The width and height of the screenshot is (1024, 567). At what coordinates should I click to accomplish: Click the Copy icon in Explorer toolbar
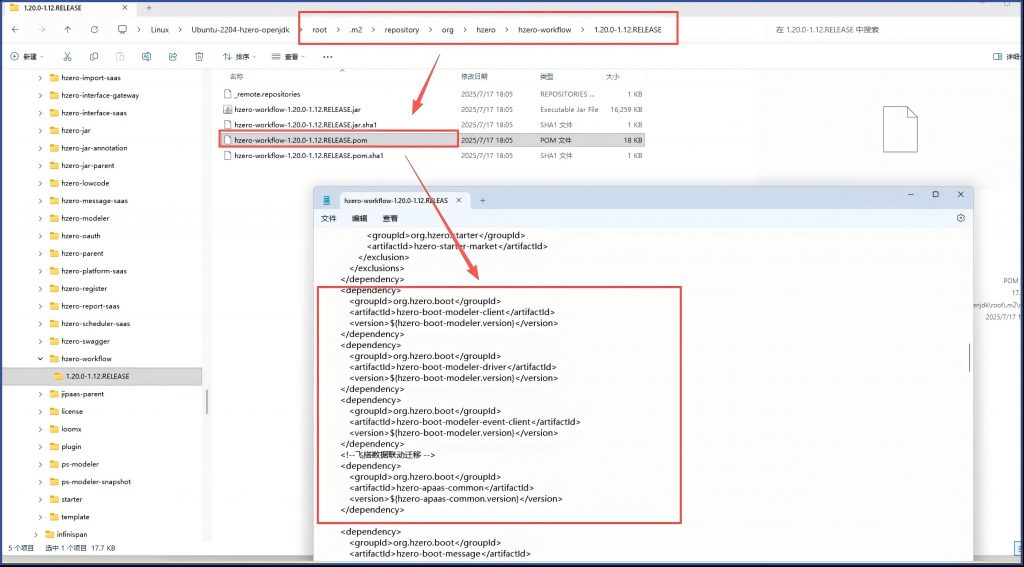coord(94,57)
